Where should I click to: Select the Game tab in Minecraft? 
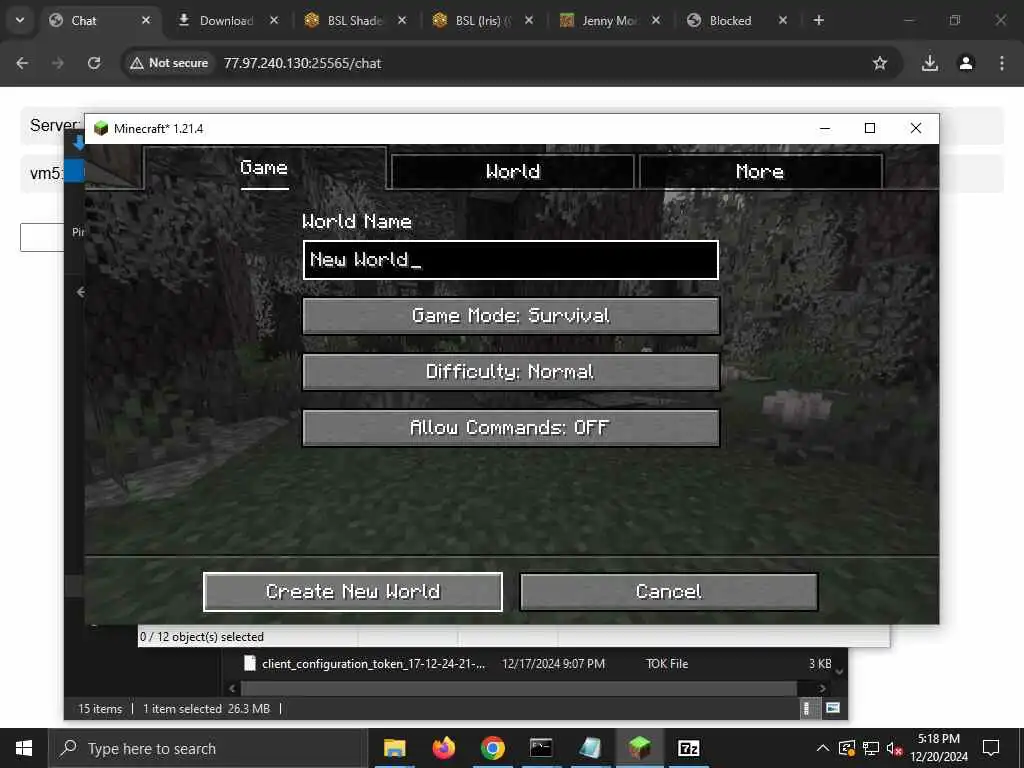click(x=264, y=168)
